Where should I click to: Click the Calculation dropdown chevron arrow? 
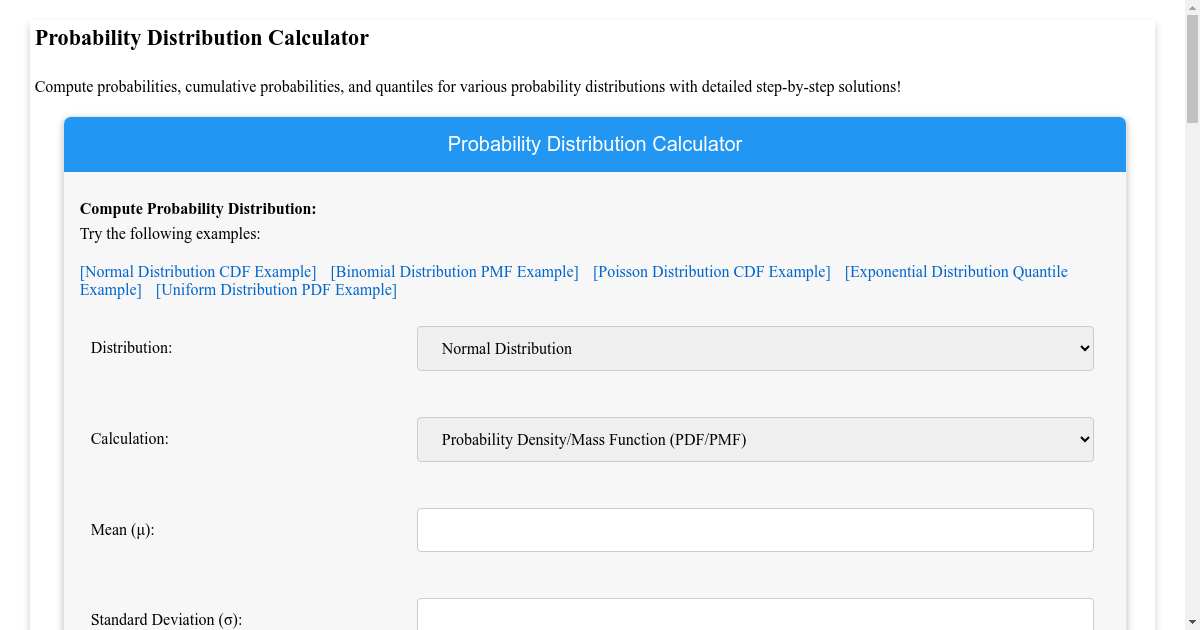pos(1083,439)
